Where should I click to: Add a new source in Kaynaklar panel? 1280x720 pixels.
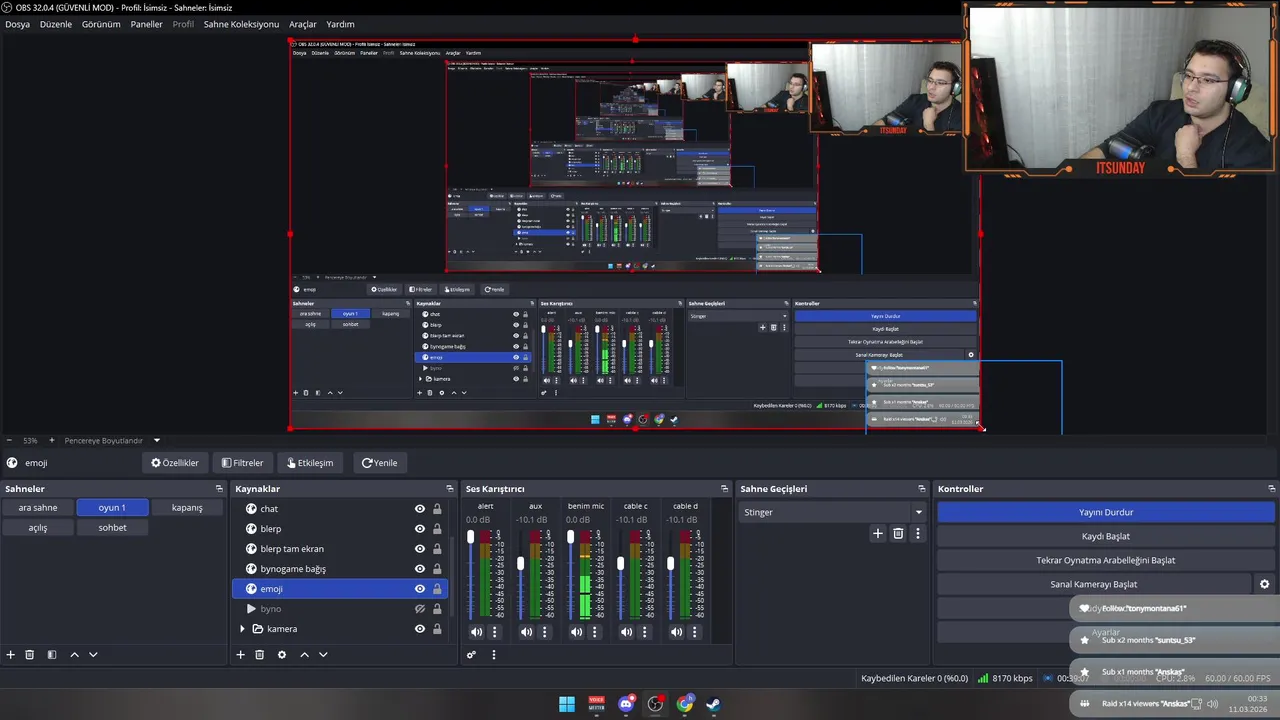(240, 655)
